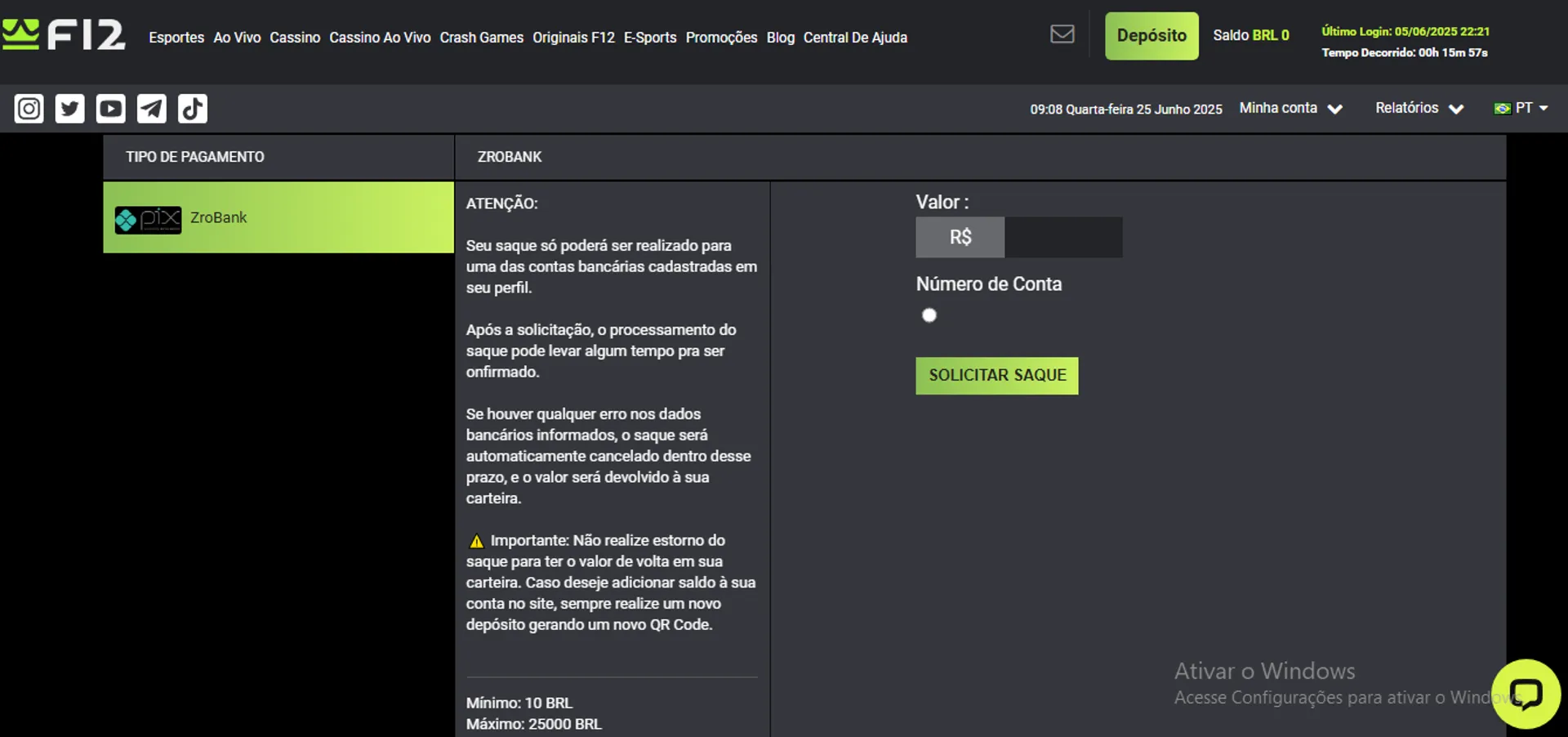Click SOLICITAR SAQUE button
Screen dimensions: 1568x737
pyautogui.click(x=997, y=376)
